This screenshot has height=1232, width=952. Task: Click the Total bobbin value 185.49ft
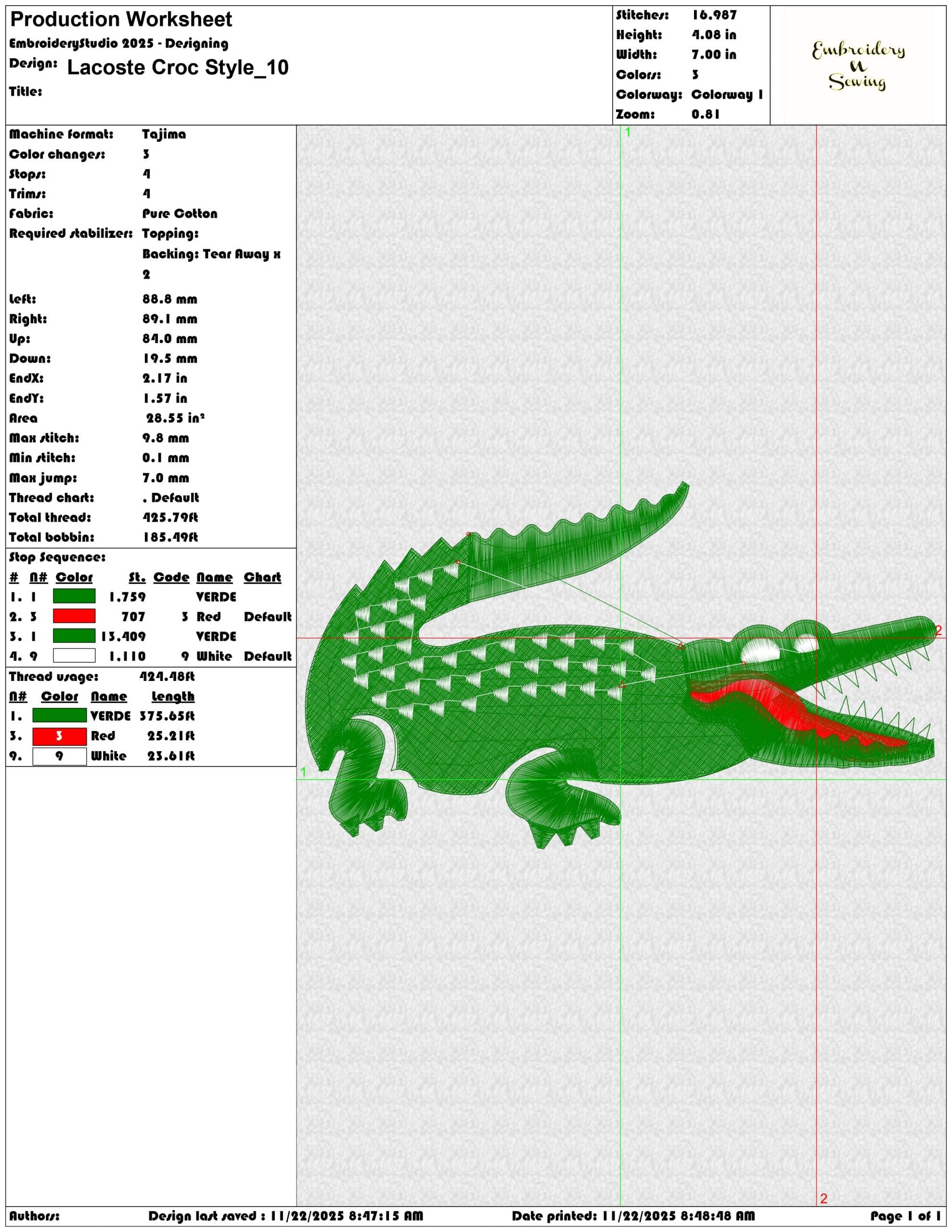pyautogui.click(x=170, y=537)
